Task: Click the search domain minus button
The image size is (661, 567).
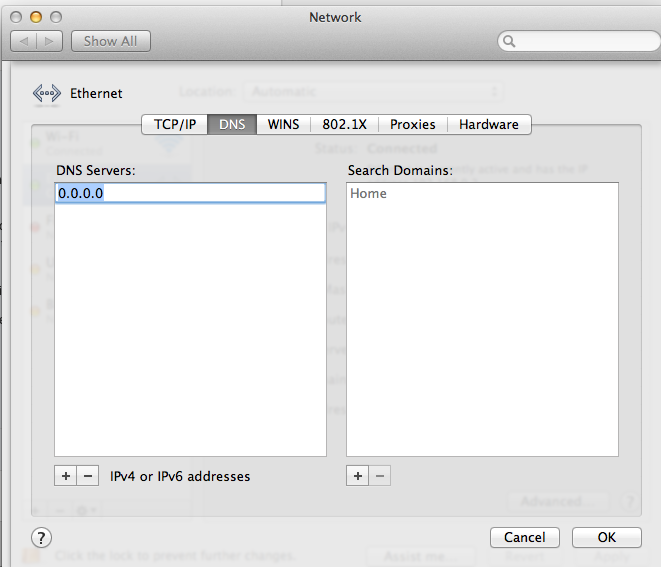Action: coord(380,476)
